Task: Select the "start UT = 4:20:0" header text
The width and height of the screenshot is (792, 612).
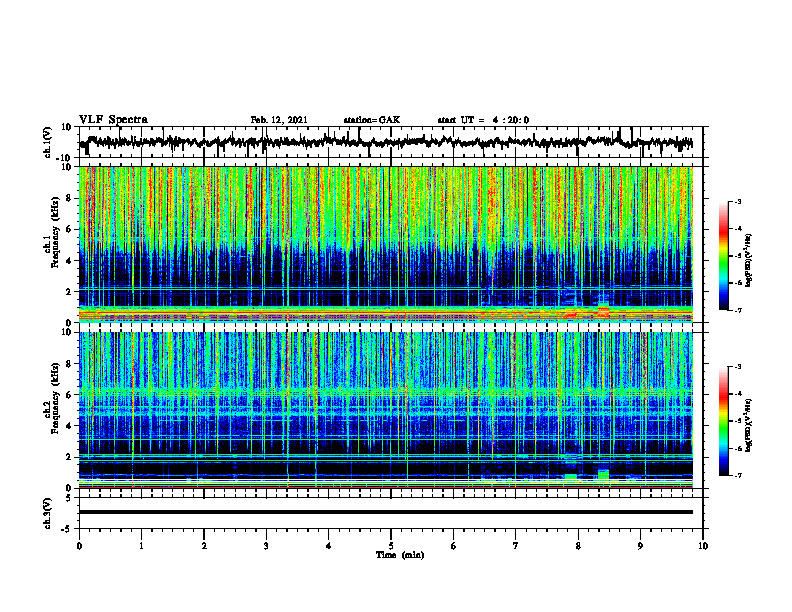Action: (x=483, y=120)
